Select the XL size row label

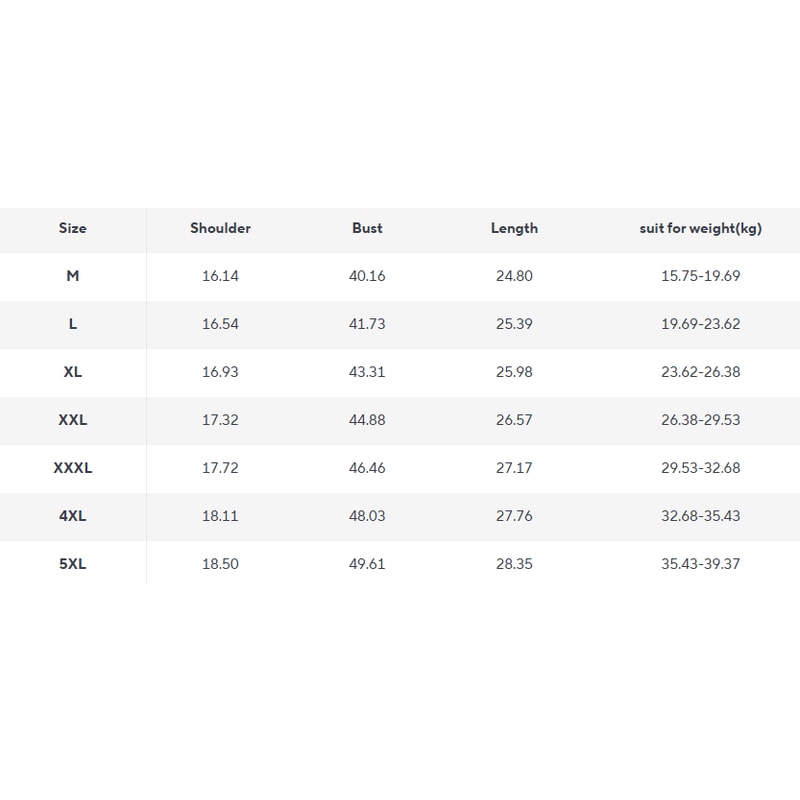tap(72, 372)
